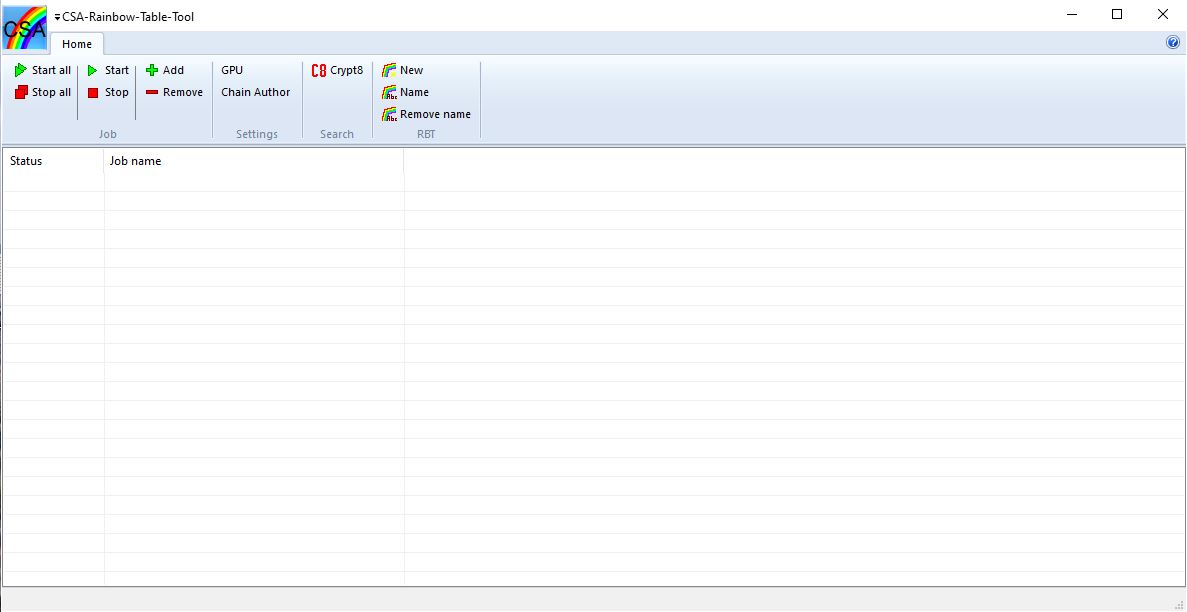Screen dimensions: 1187x612
Task: Click the Stop all red squares icon
Action: coord(20,92)
